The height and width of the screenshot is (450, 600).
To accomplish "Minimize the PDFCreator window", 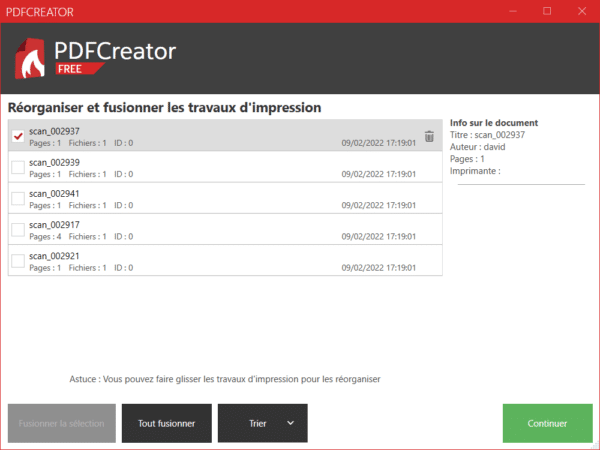I will [x=513, y=11].
